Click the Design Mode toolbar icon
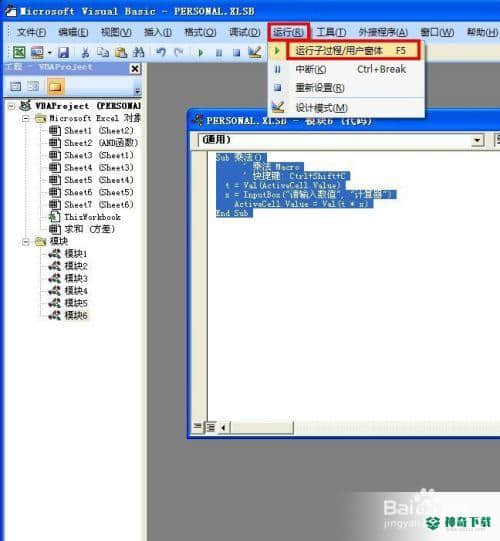The width and height of the screenshot is (500, 541). tap(255, 52)
